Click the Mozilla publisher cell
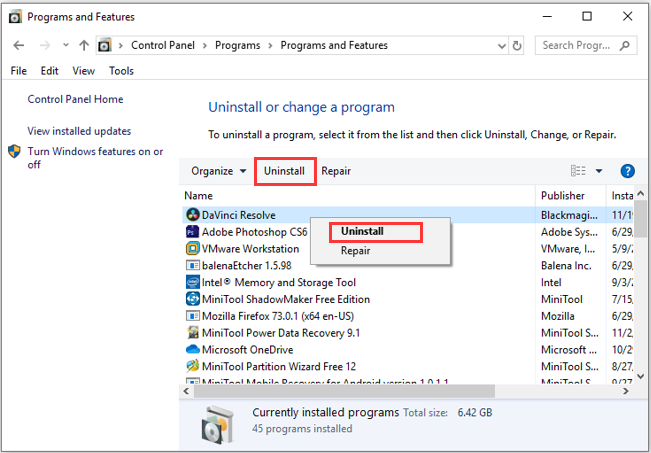 pyautogui.click(x=558, y=316)
